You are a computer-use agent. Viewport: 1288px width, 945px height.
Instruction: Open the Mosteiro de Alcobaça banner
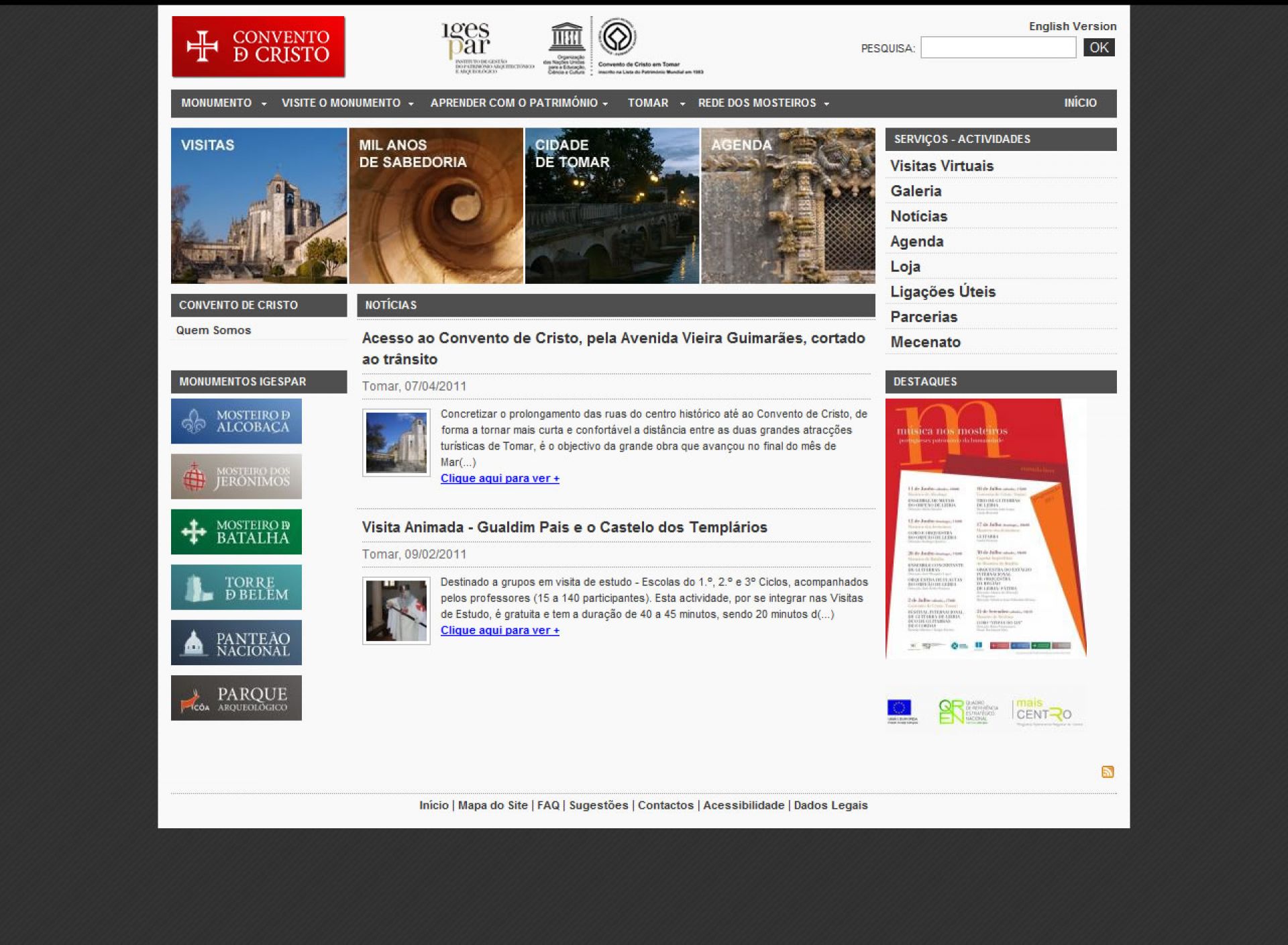click(x=236, y=421)
